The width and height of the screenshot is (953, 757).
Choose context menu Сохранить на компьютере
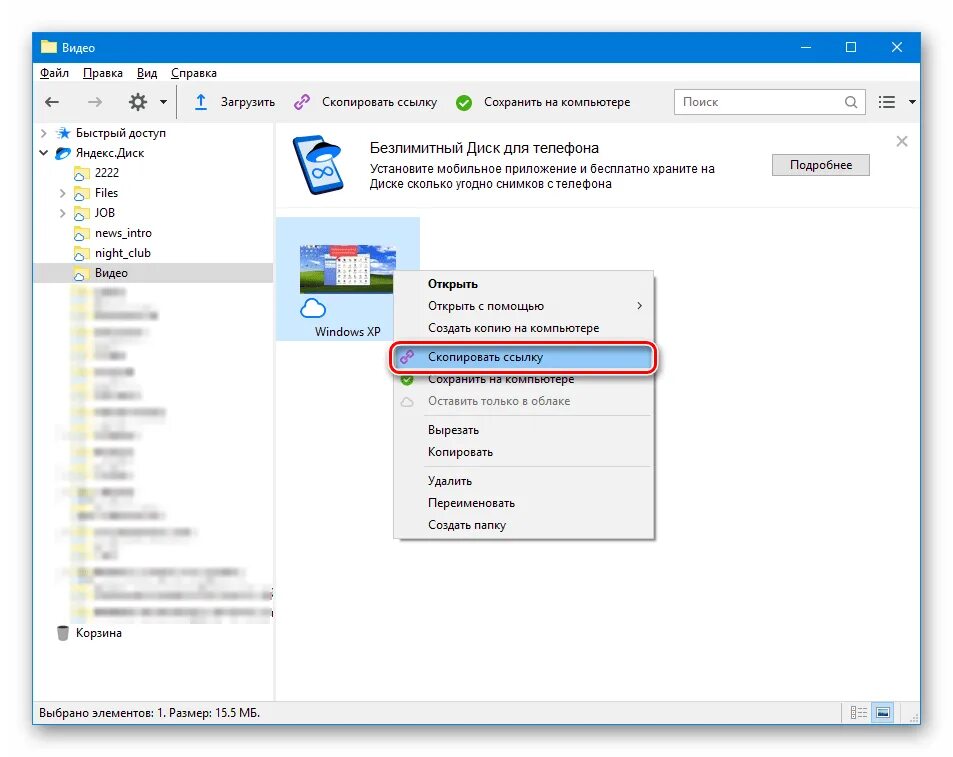524,380
